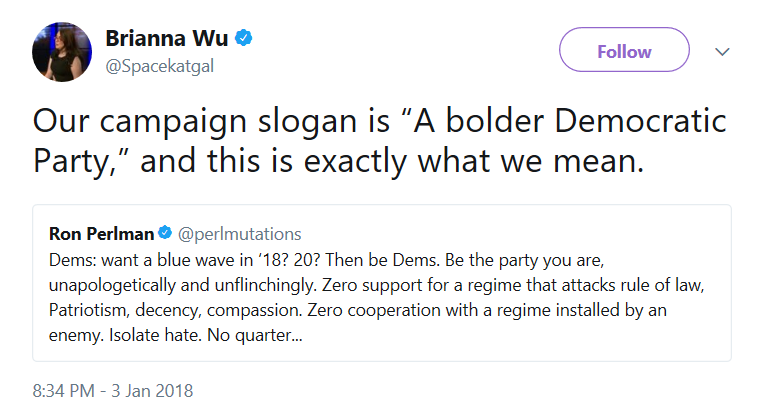Select the word 'Democratic' in the main tweet
This screenshot has width=777, height=417.
click(640, 120)
